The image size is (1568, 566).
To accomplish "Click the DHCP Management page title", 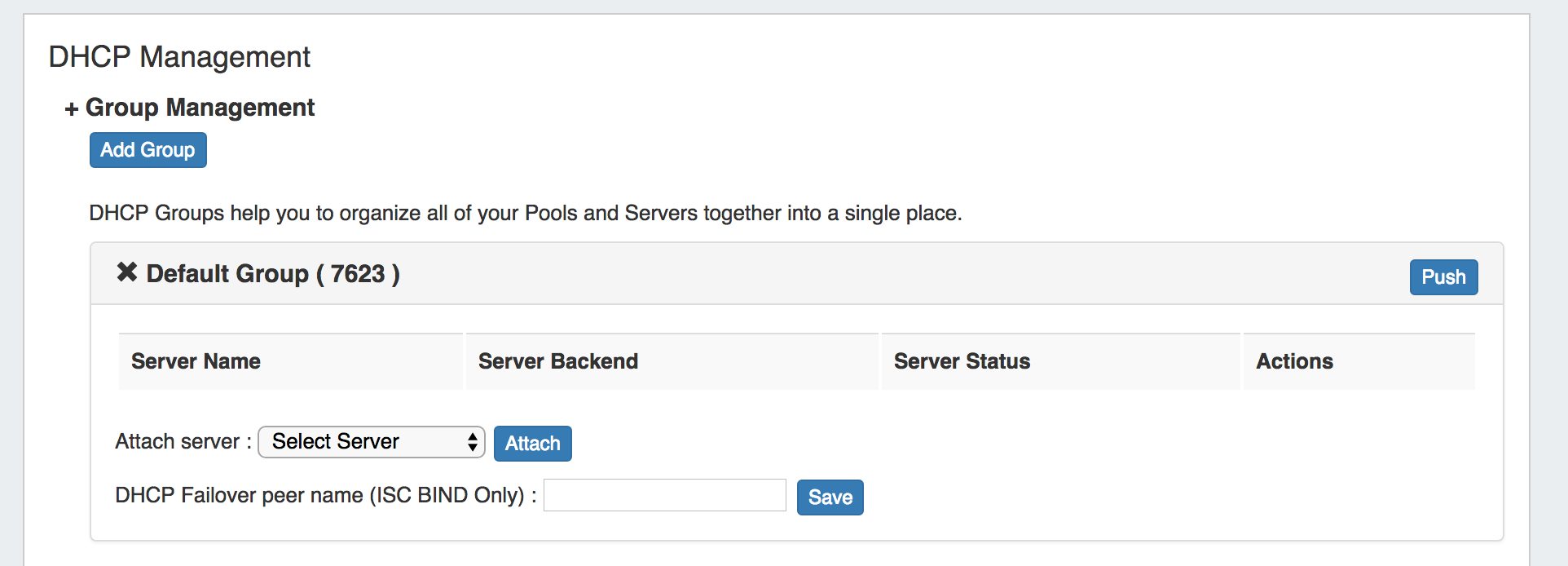I will pyautogui.click(x=179, y=57).
